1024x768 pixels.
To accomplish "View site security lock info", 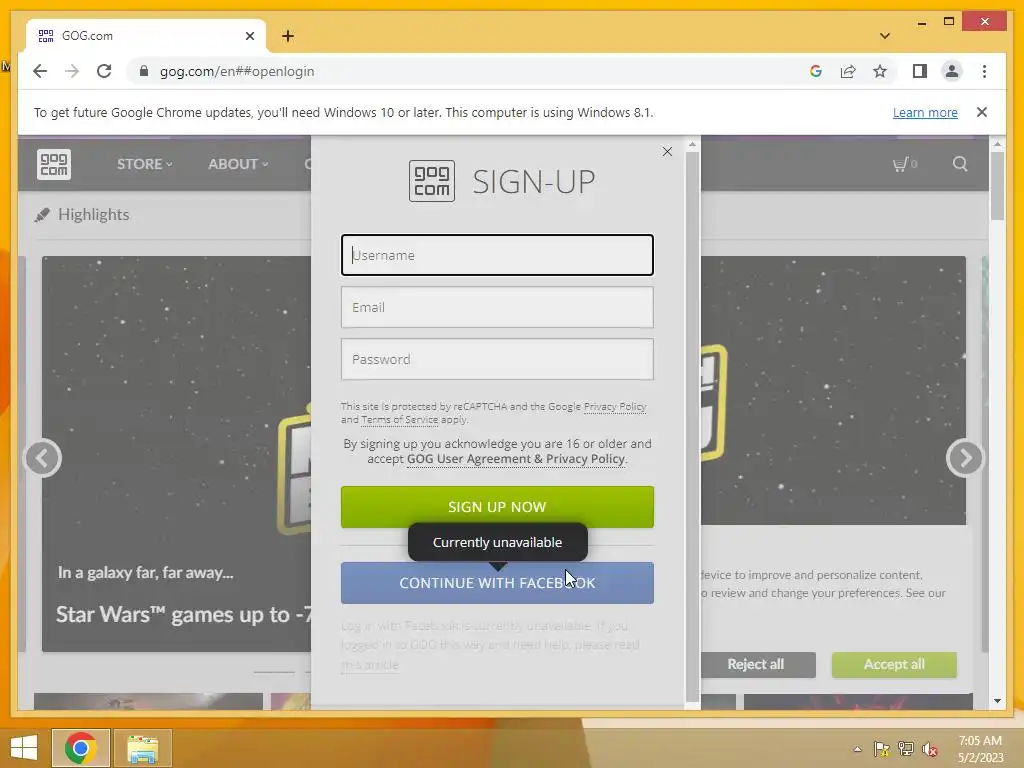I will pyautogui.click(x=144, y=71).
